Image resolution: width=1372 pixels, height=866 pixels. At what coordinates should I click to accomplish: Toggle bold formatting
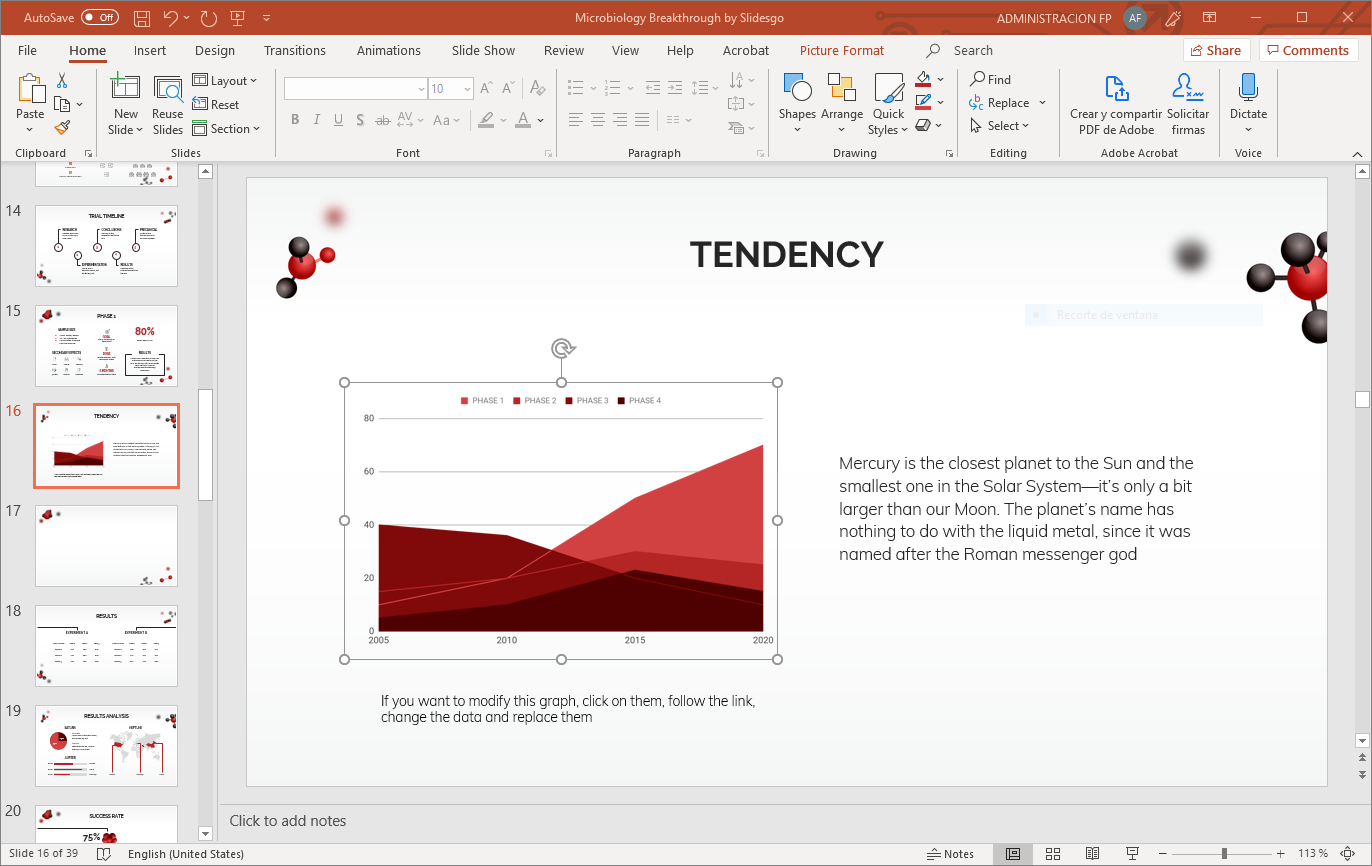[x=295, y=119]
